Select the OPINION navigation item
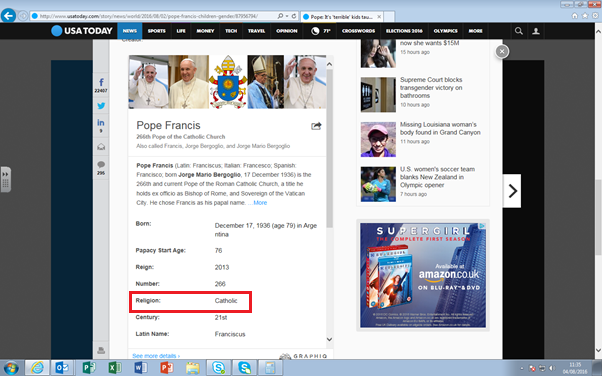This screenshot has width=602, height=376. (x=287, y=31)
